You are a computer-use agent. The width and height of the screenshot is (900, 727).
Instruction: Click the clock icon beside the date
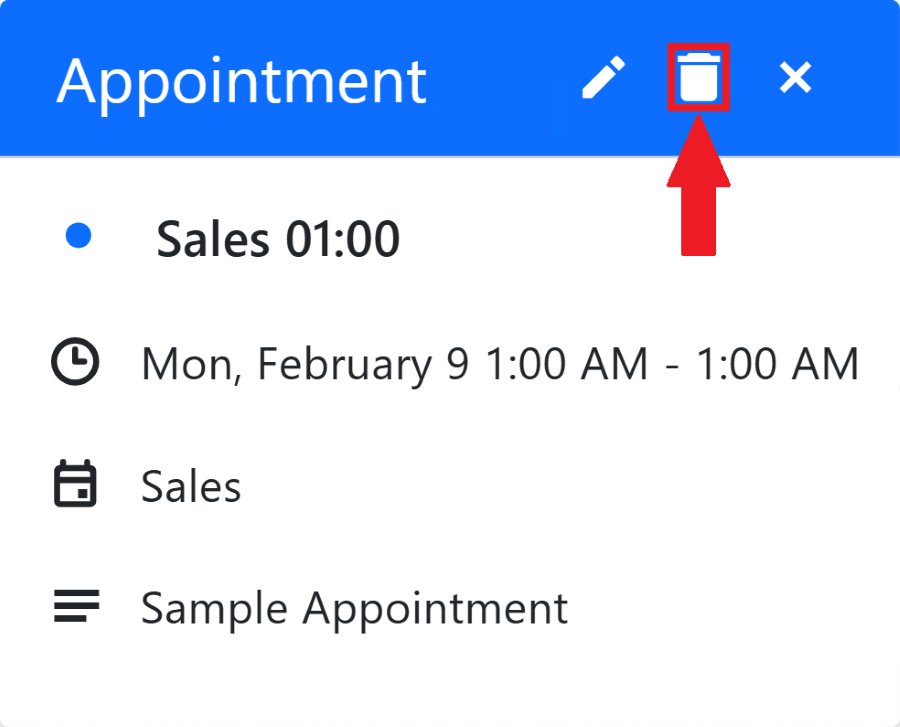point(75,363)
